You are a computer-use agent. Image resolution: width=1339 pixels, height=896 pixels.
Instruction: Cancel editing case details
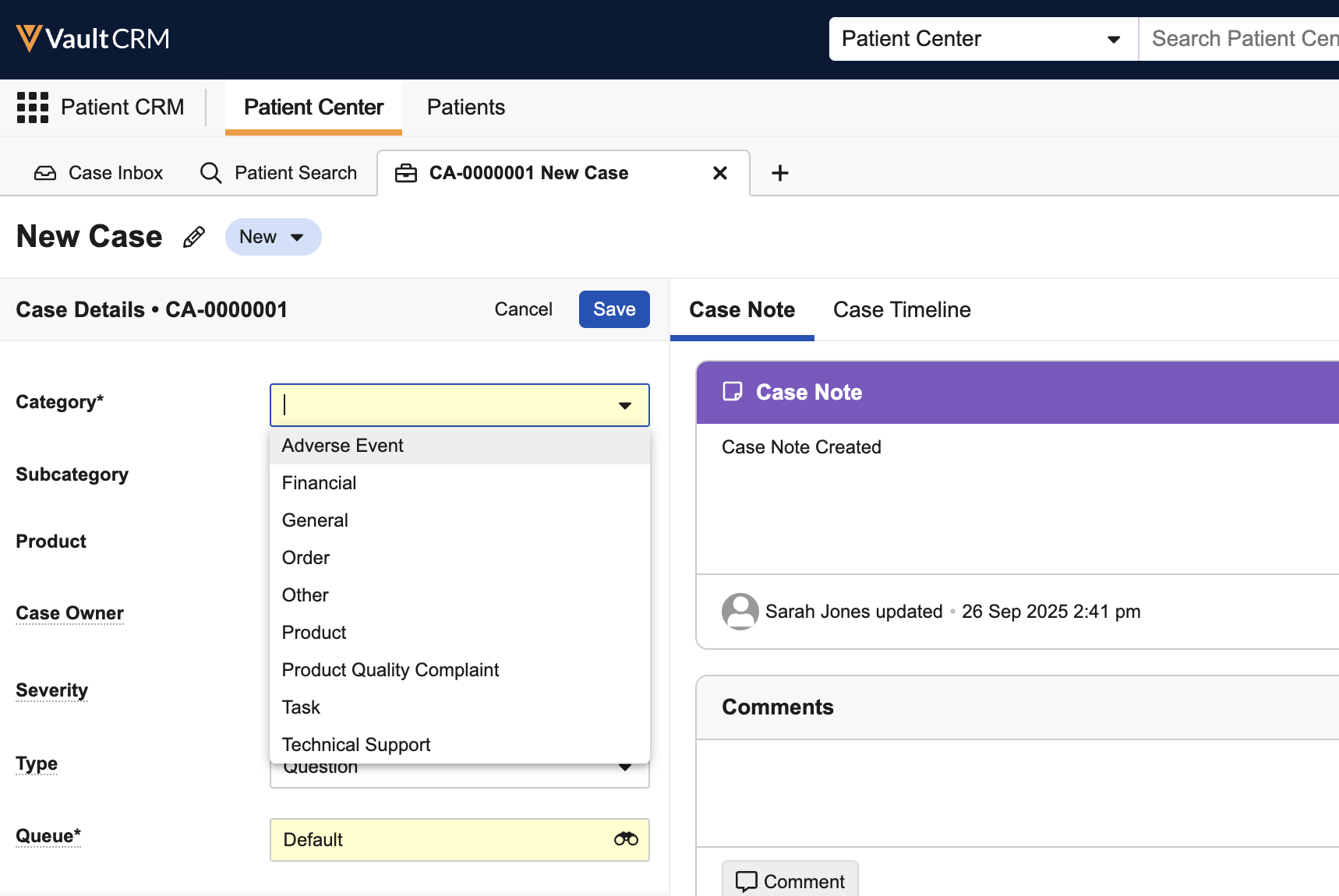[523, 309]
